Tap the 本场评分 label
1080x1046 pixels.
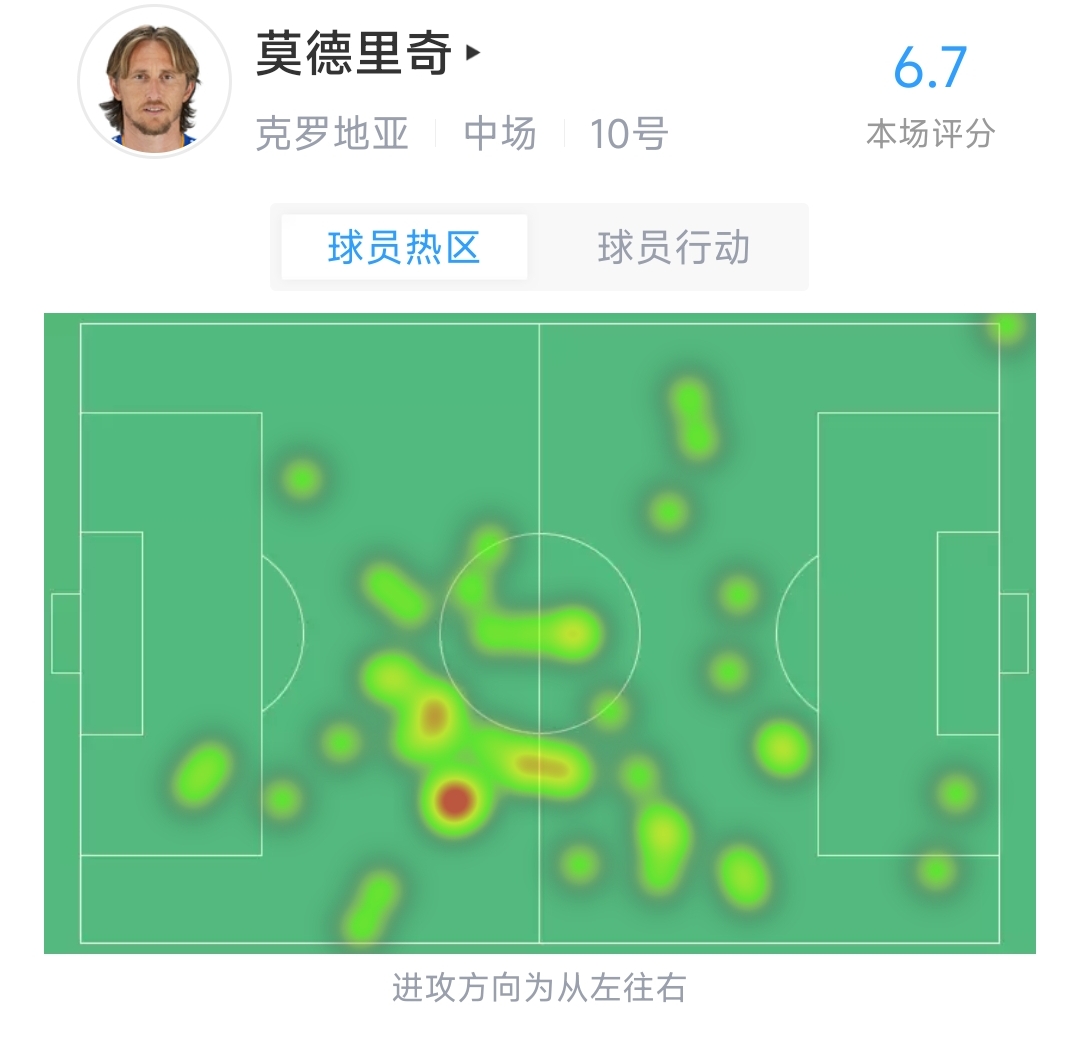pyautogui.click(x=930, y=134)
